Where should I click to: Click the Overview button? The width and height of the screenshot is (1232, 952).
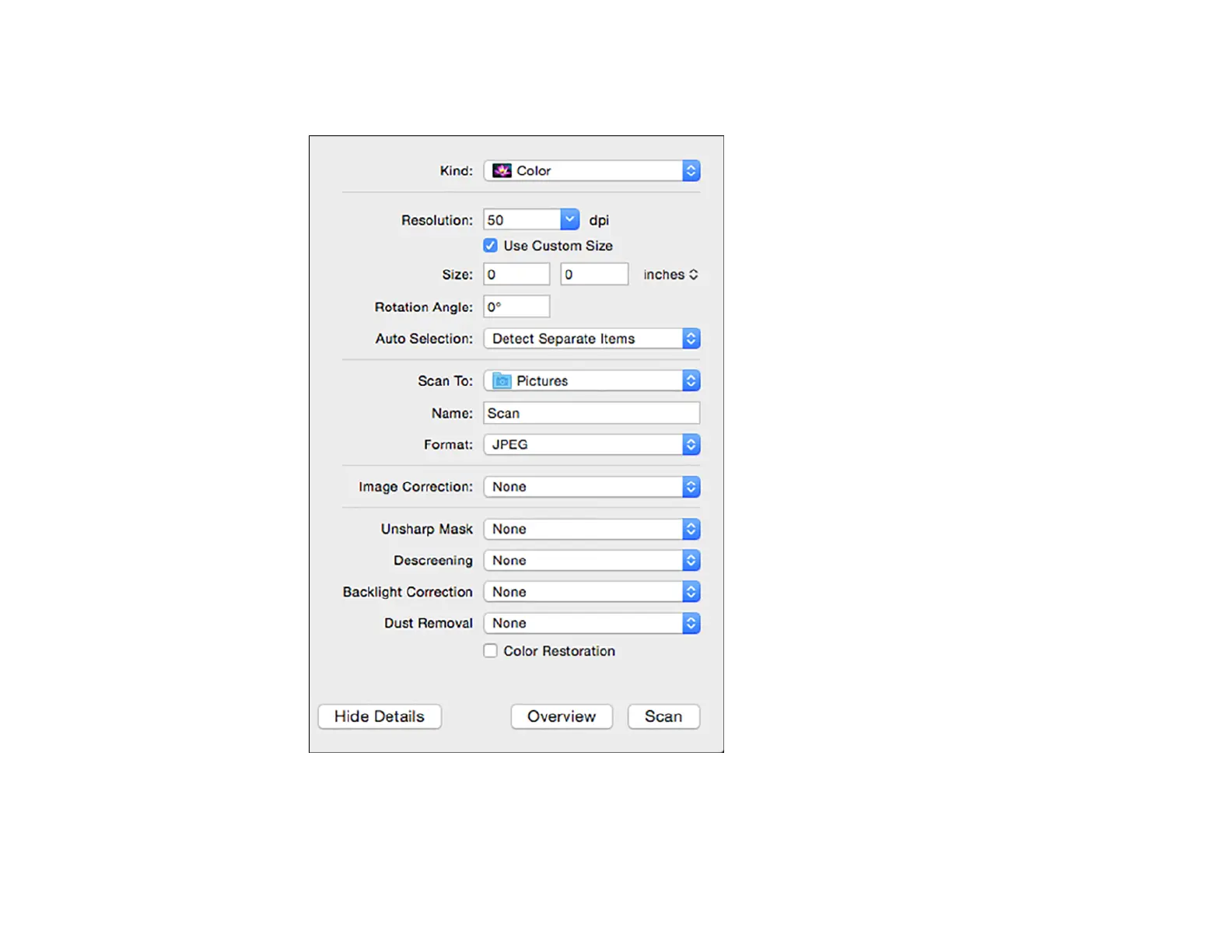[562, 716]
